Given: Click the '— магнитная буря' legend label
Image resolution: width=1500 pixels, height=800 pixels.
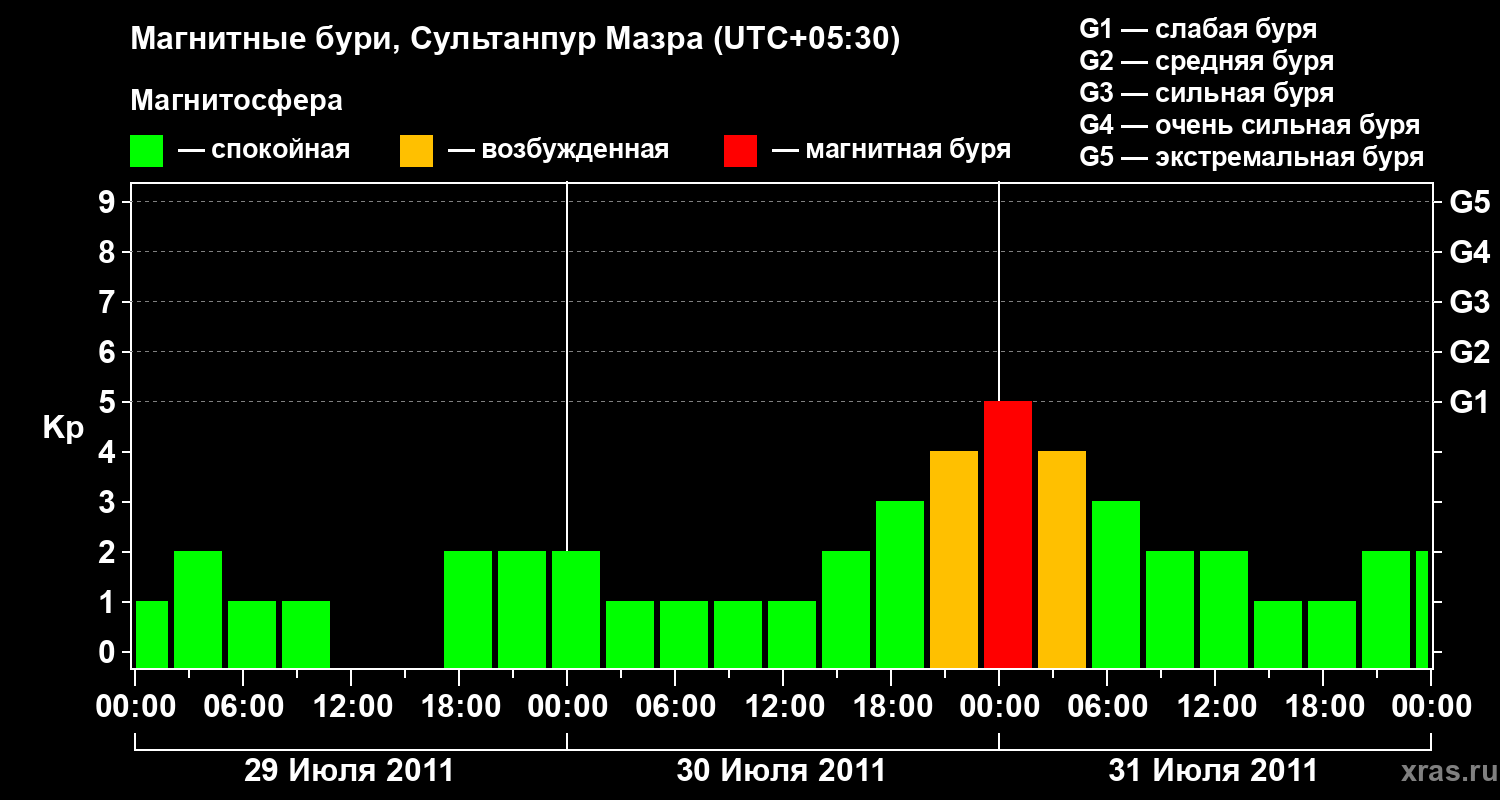Looking at the screenshot, I should pos(892,151).
